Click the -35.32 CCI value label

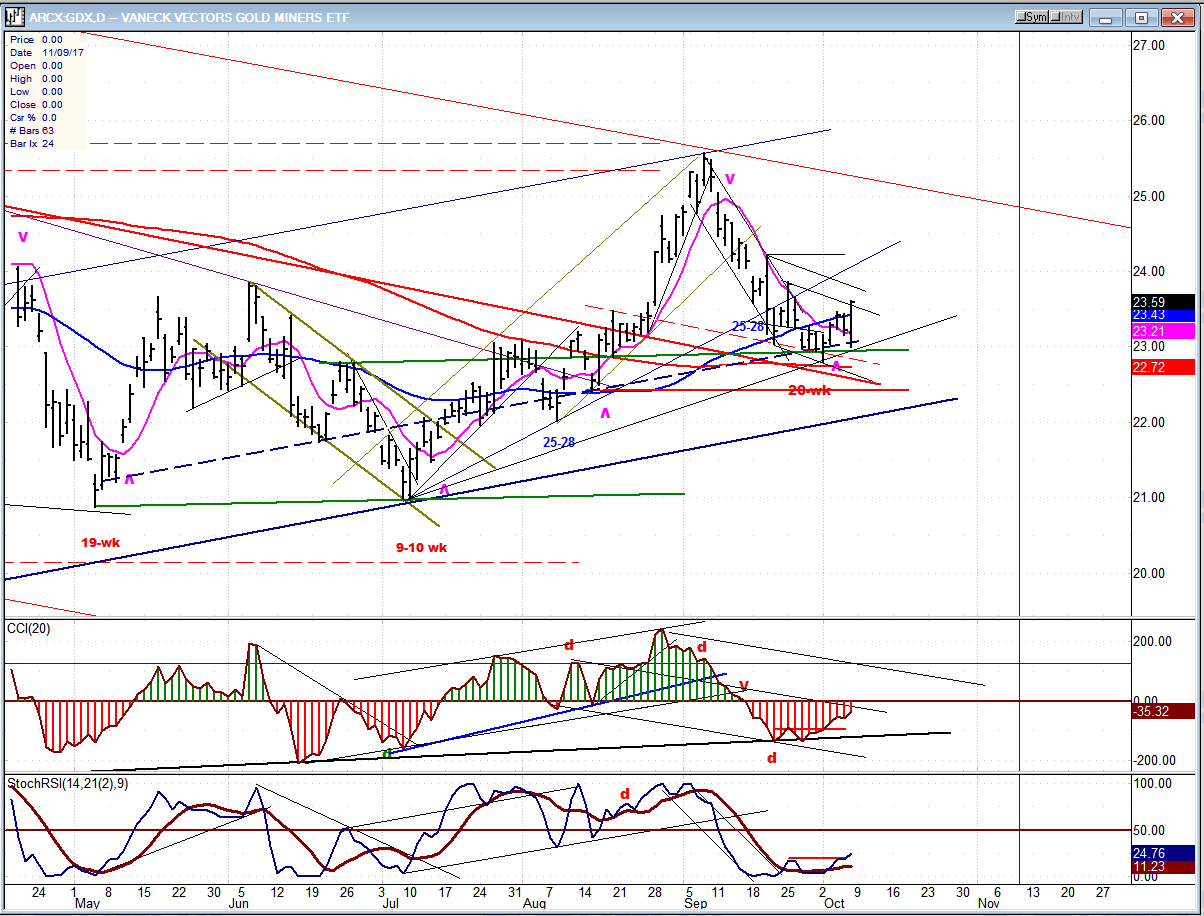point(1163,712)
